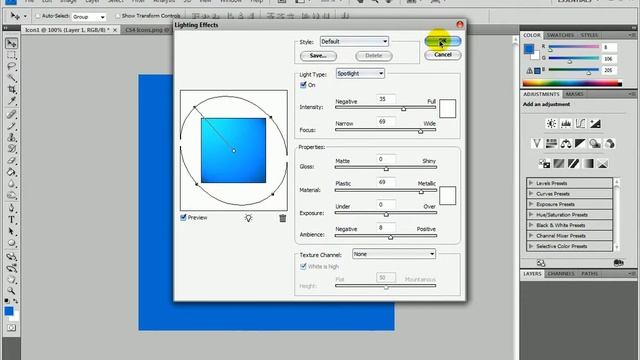The width and height of the screenshot is (640, 360).
Task: Select the Rectangular Marquee tool
Action: (11, 55)
